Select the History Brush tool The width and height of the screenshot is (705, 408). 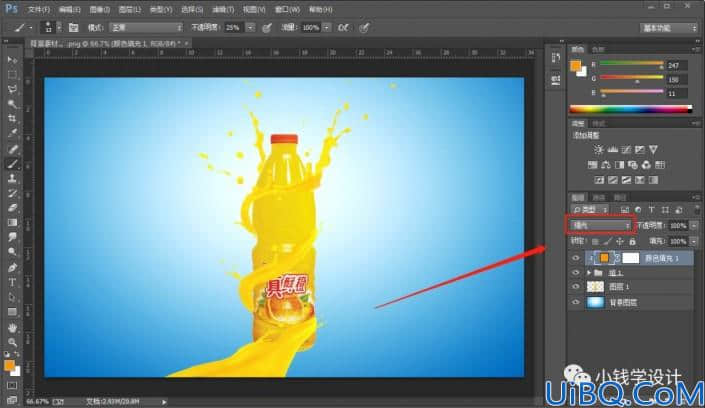[x=12, y=193]
